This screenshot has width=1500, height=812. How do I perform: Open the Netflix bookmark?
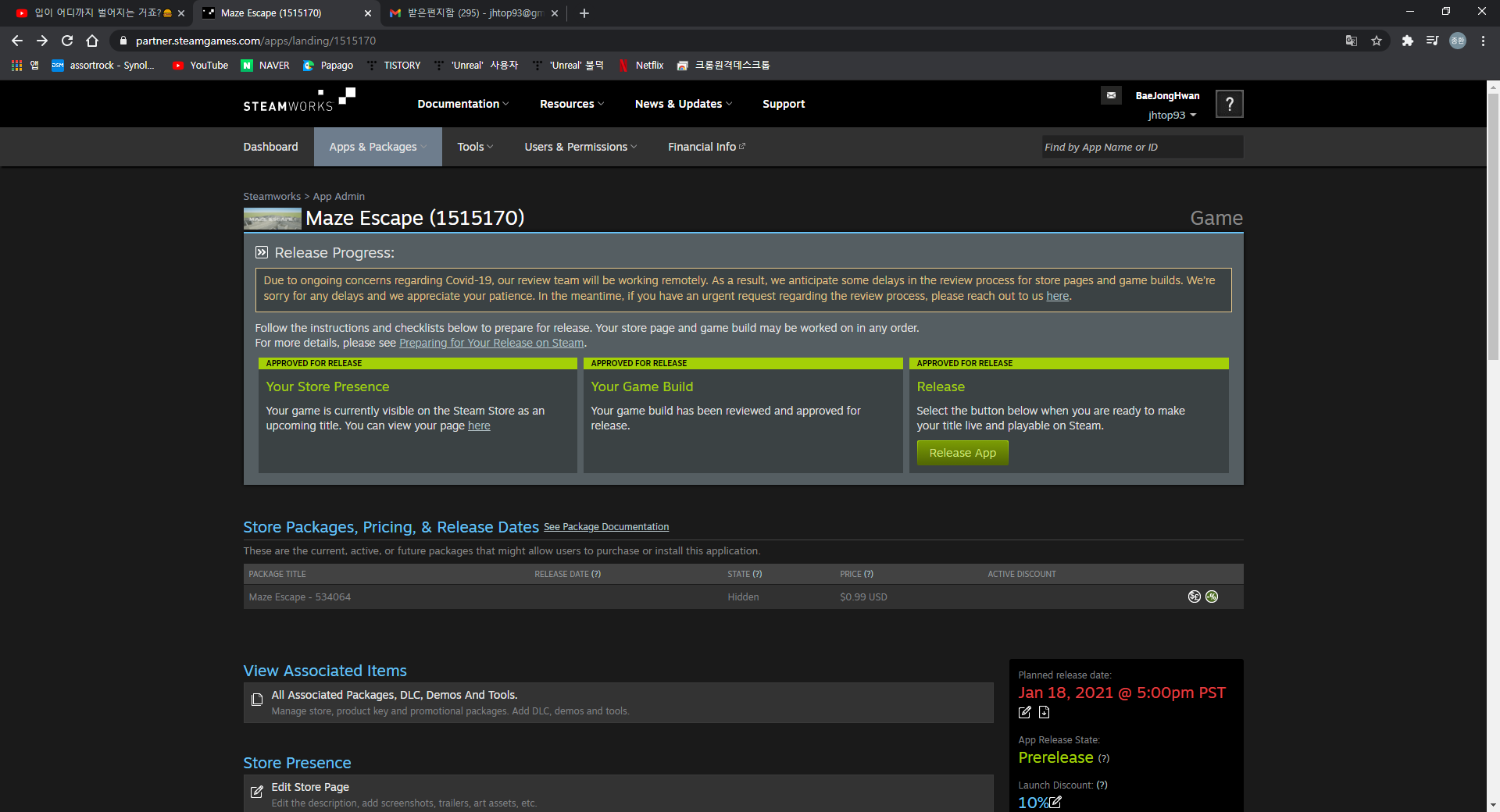(x=641, y=66)
